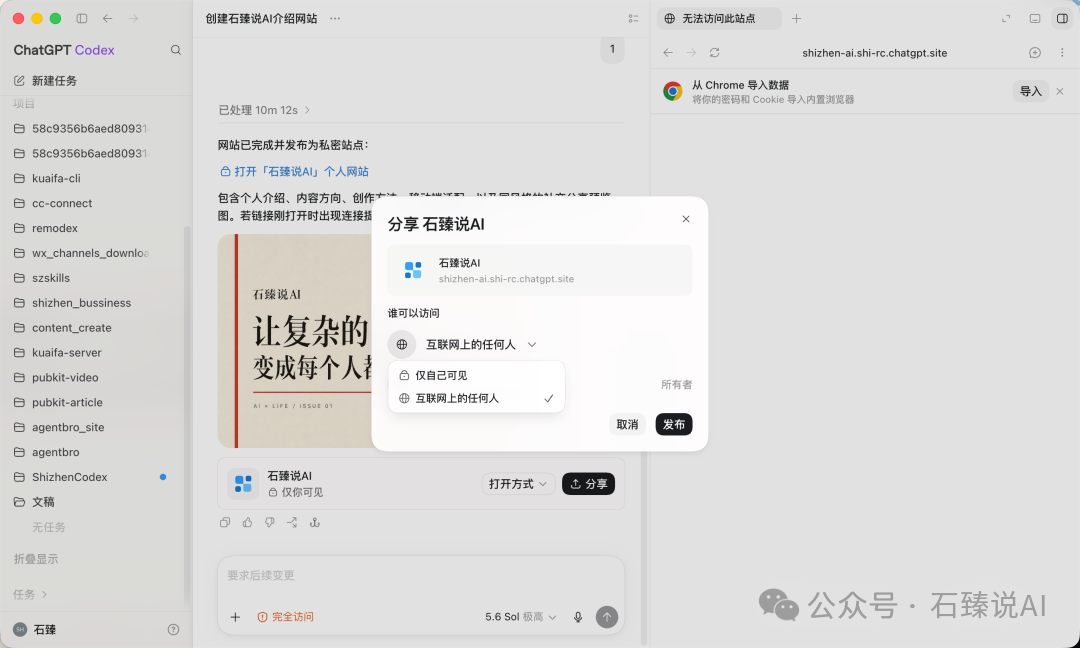Select 仅自己可见 option
The width and height of the screenshot is (1080, 648).
(x=477, y=375)
